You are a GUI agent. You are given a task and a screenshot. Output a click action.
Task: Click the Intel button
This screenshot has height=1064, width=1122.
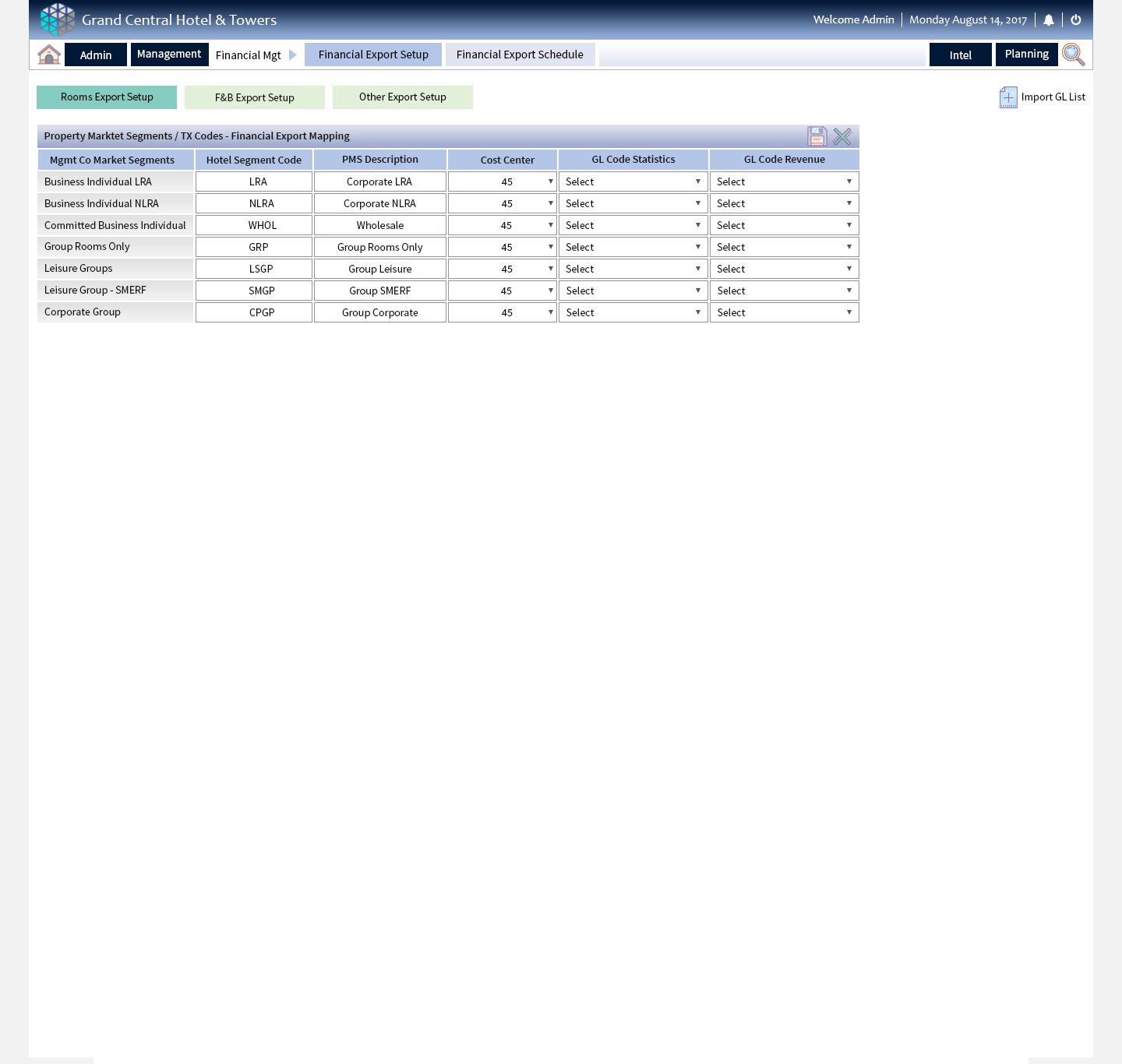point(960,55)
